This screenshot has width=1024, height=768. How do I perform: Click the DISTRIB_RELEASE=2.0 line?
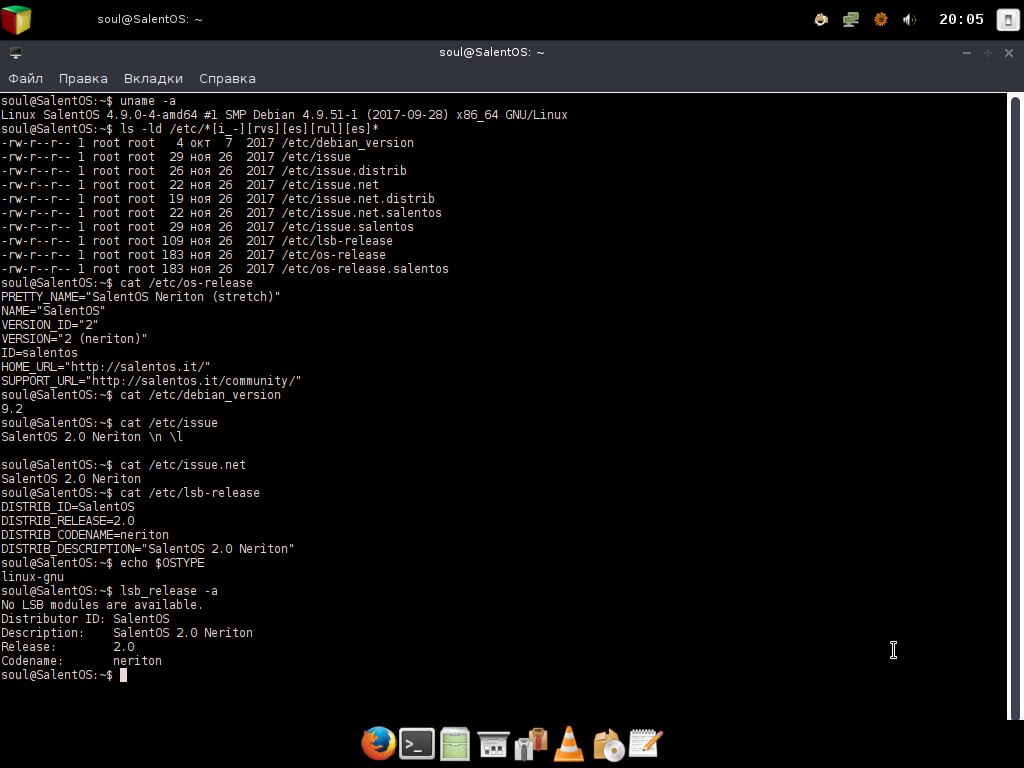(68, 521)
